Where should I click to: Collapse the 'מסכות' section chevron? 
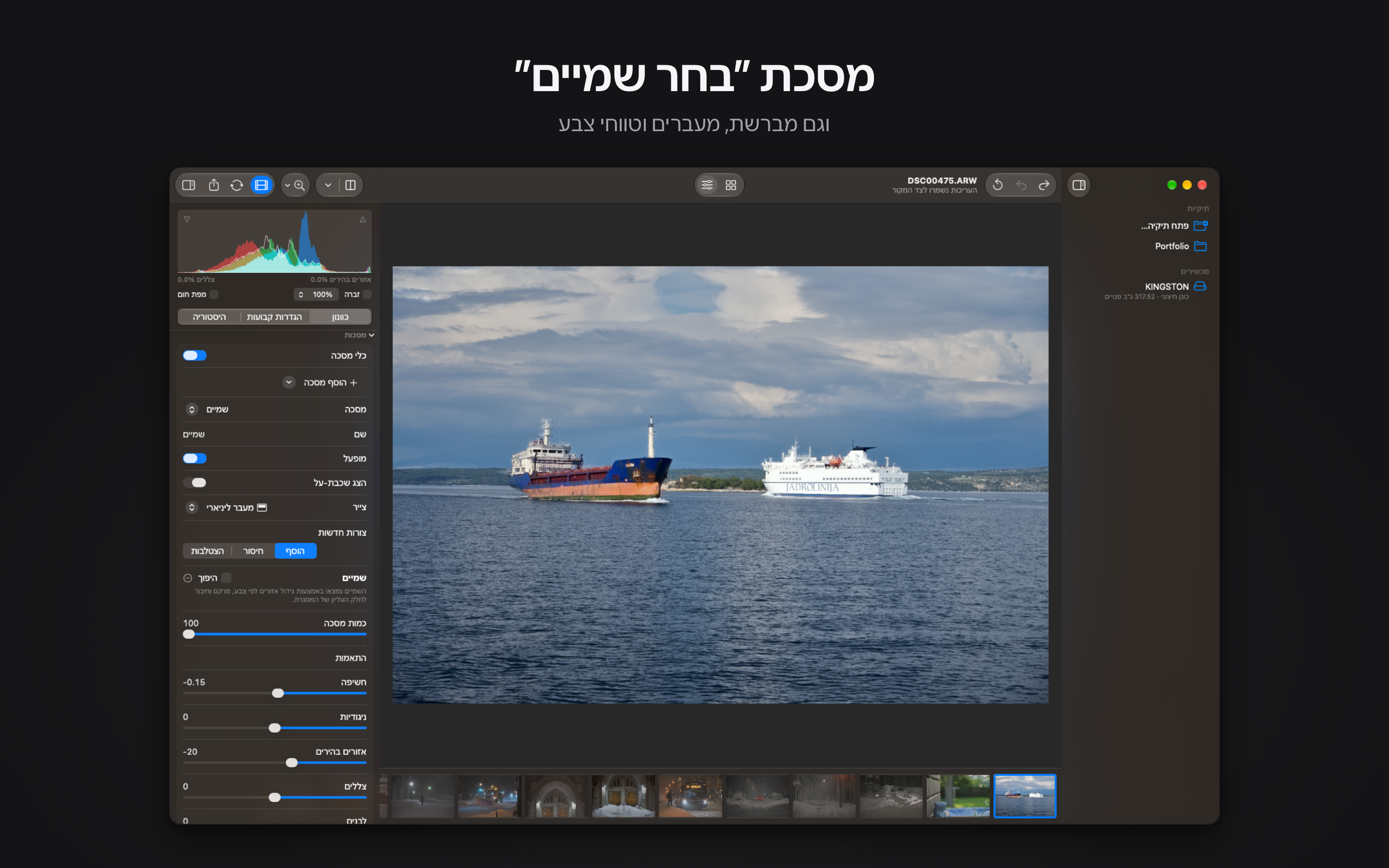click(x=371, y=335)
